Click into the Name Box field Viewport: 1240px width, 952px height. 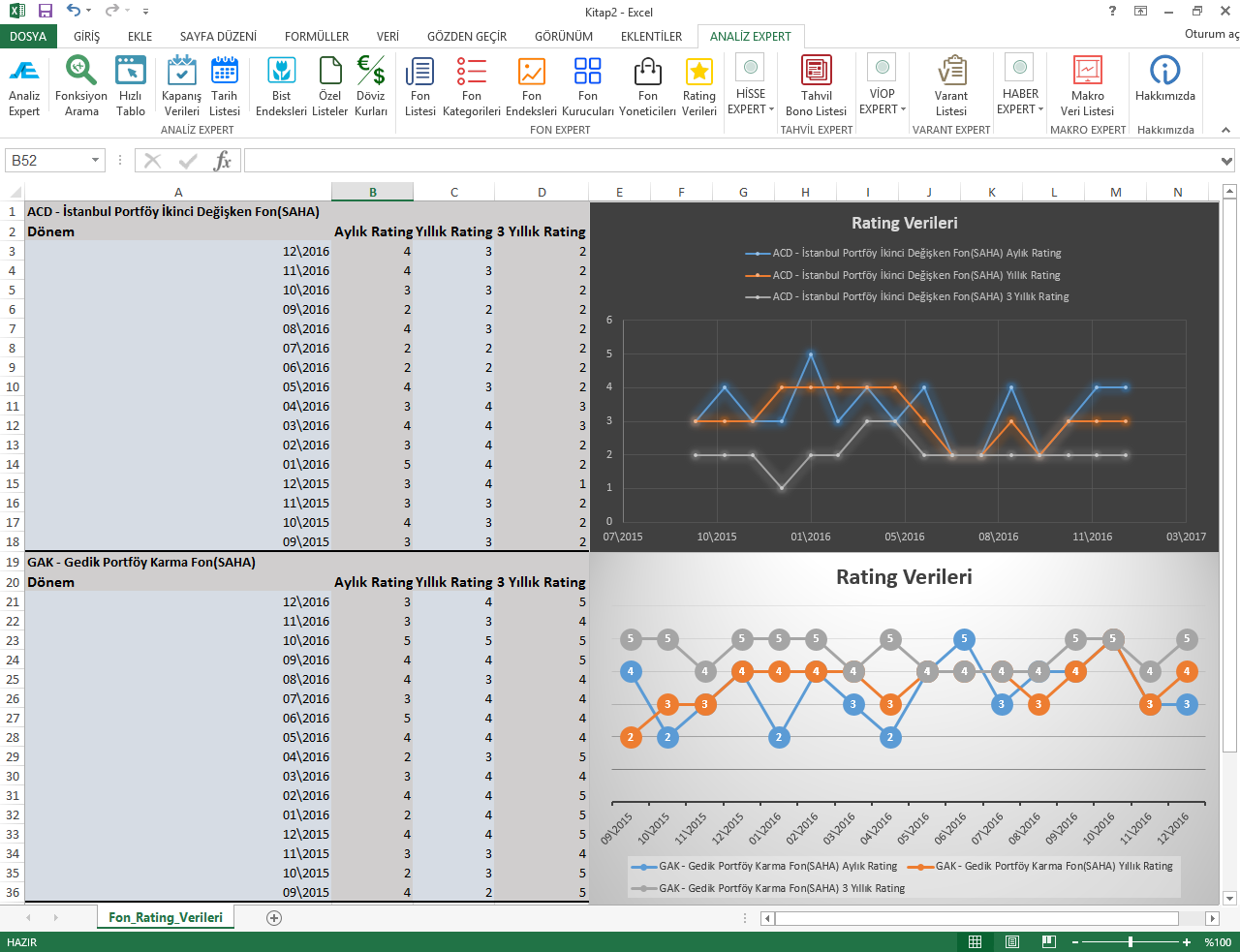tap(46, 161)
